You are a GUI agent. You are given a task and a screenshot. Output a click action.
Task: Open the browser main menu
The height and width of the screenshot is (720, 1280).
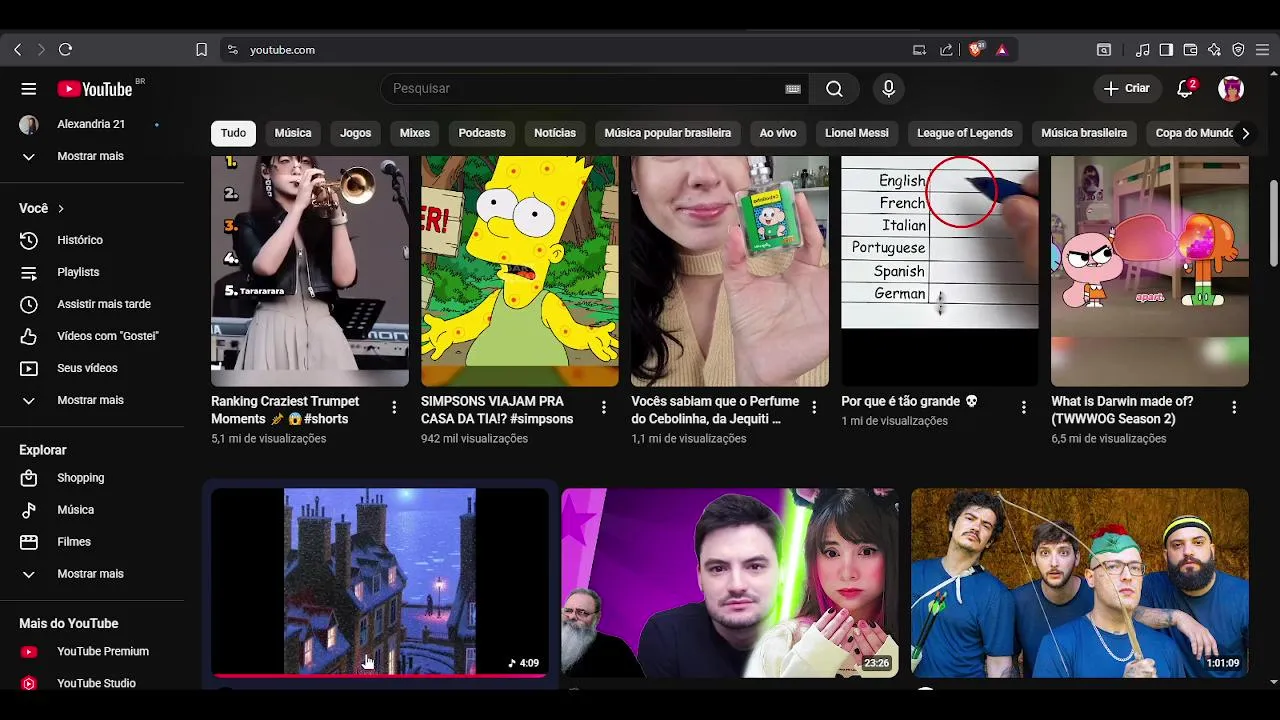point(1262,49)
